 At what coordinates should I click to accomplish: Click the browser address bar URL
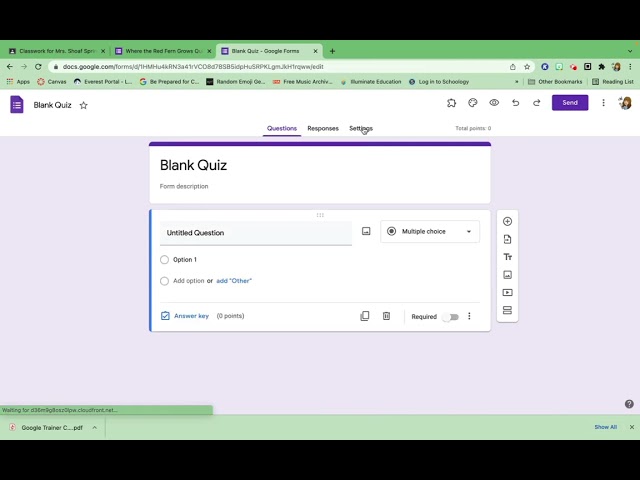pos(193,67)
